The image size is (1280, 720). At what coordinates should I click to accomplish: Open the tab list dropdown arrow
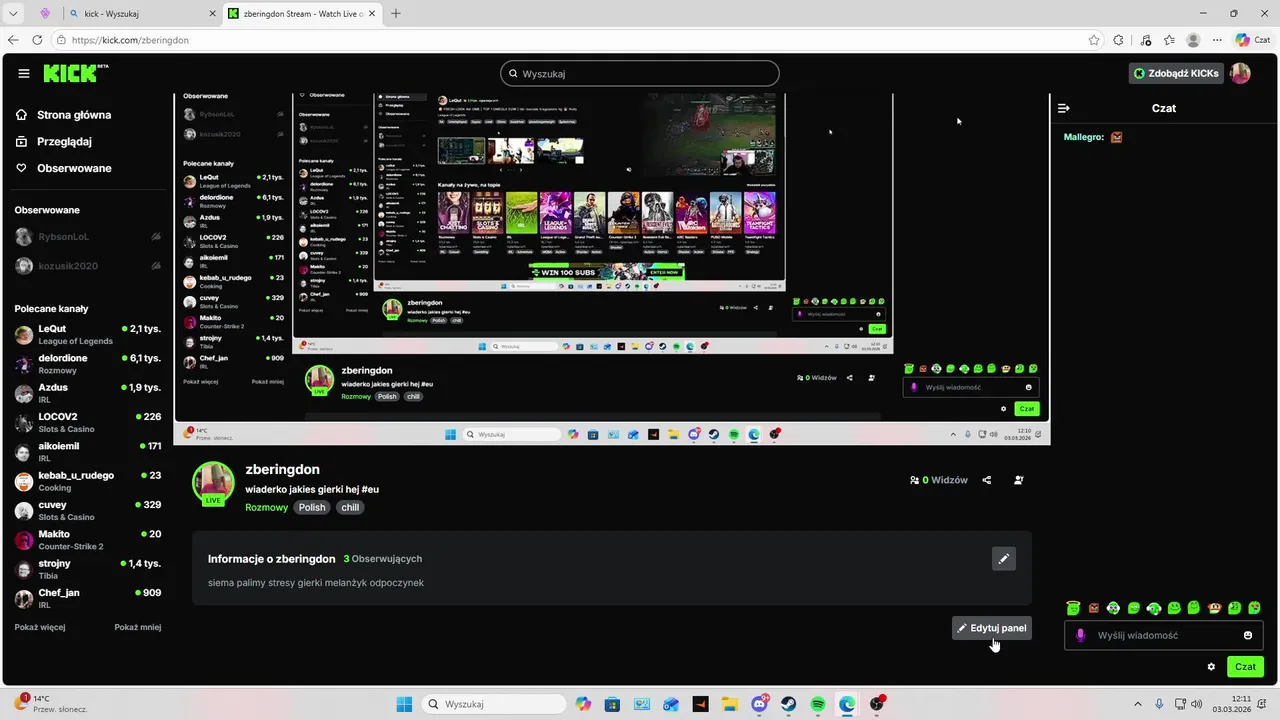(x=13, y=13)
